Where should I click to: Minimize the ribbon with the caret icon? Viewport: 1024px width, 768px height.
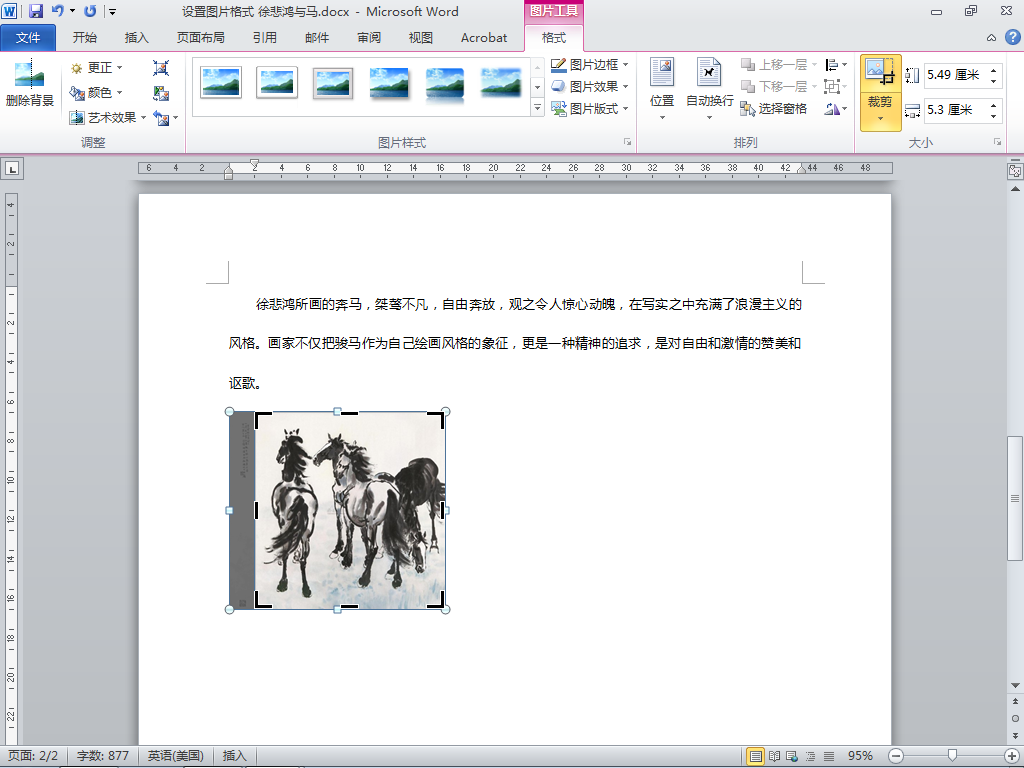pyautogui.click(x=991, y=38)
